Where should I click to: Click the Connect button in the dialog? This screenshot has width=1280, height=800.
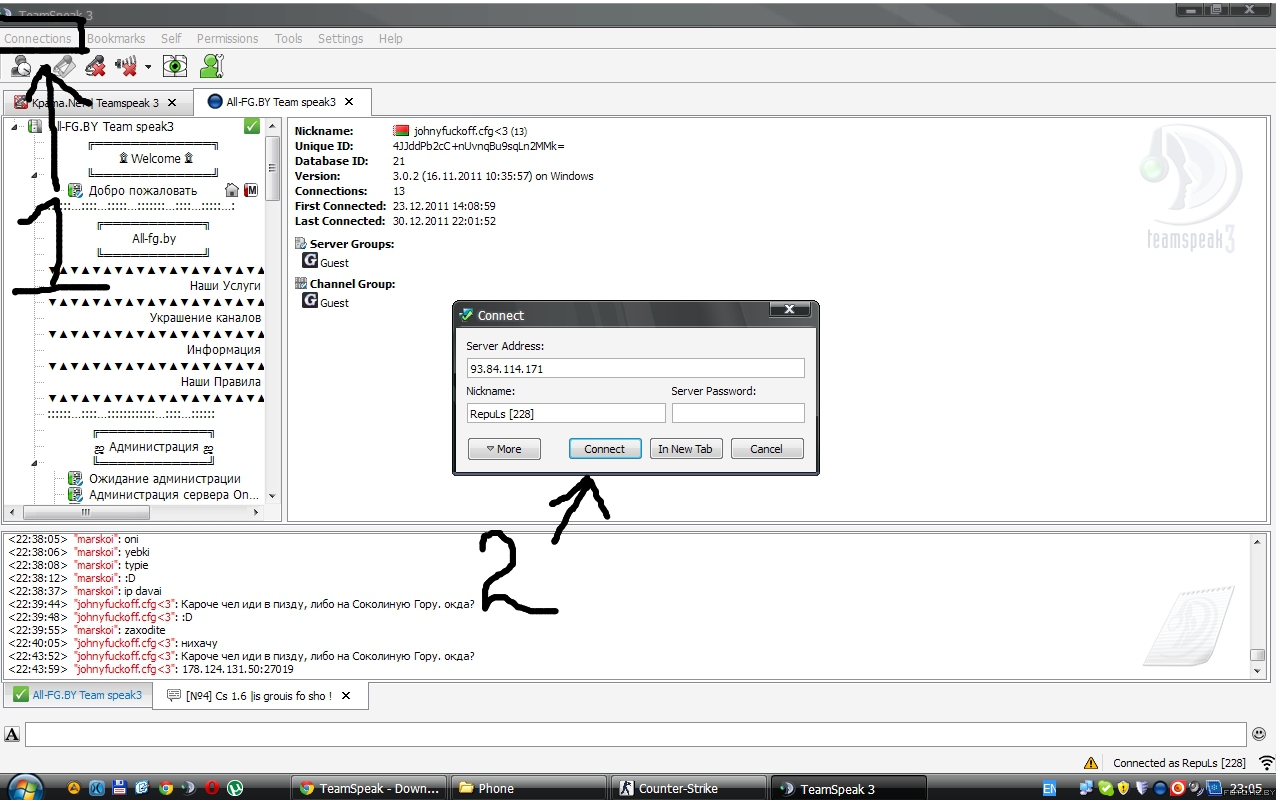click(605, 449)
